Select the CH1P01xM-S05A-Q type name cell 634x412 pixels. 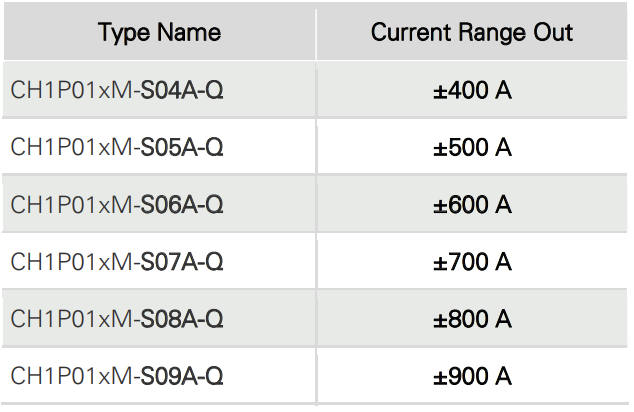coord(117,147)
